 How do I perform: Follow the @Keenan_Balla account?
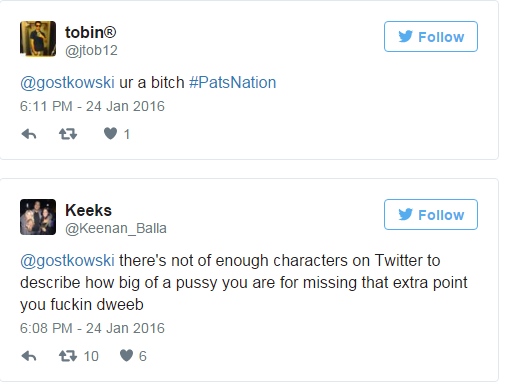pyautogui.click(x=431, y=215)
